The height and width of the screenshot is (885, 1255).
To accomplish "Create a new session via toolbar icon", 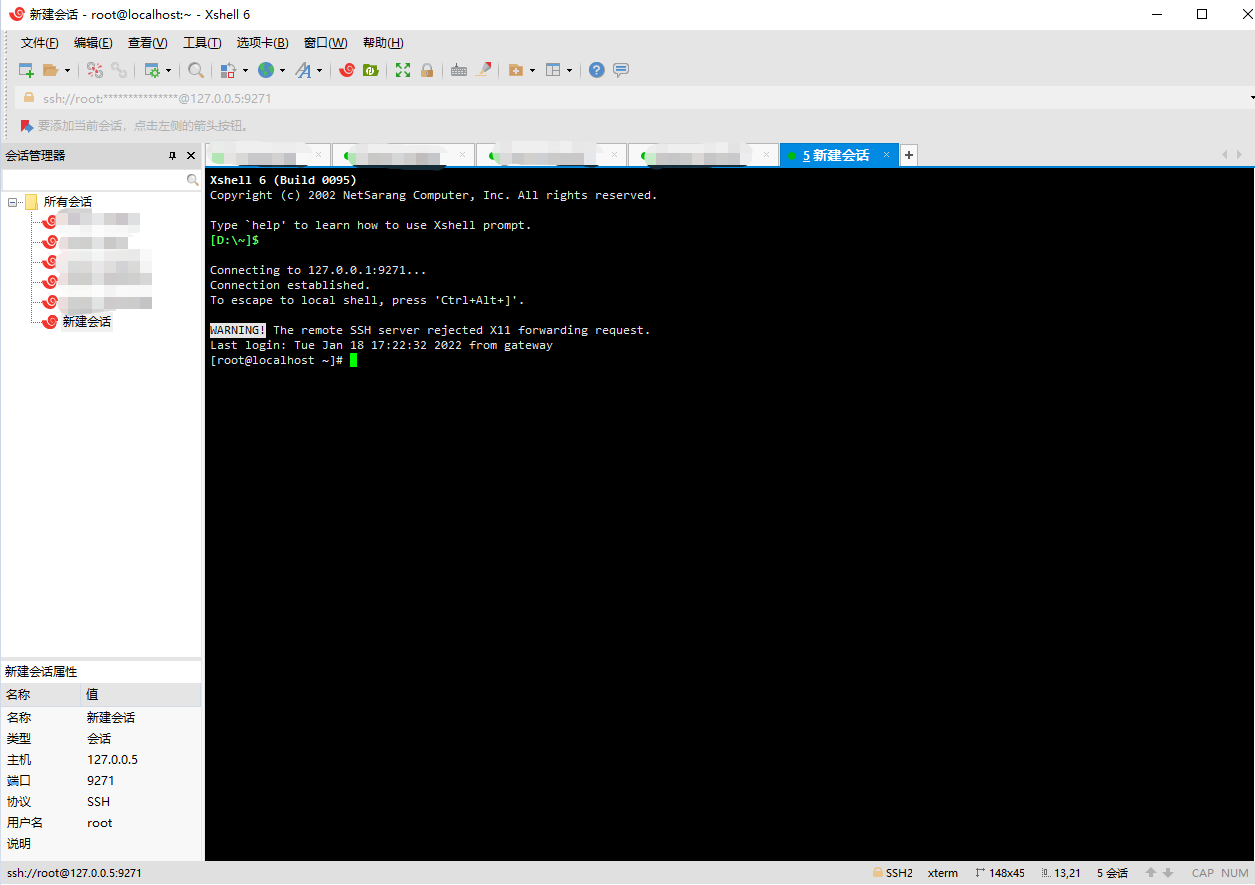I will pyautogui.click(x=27, y=70).
